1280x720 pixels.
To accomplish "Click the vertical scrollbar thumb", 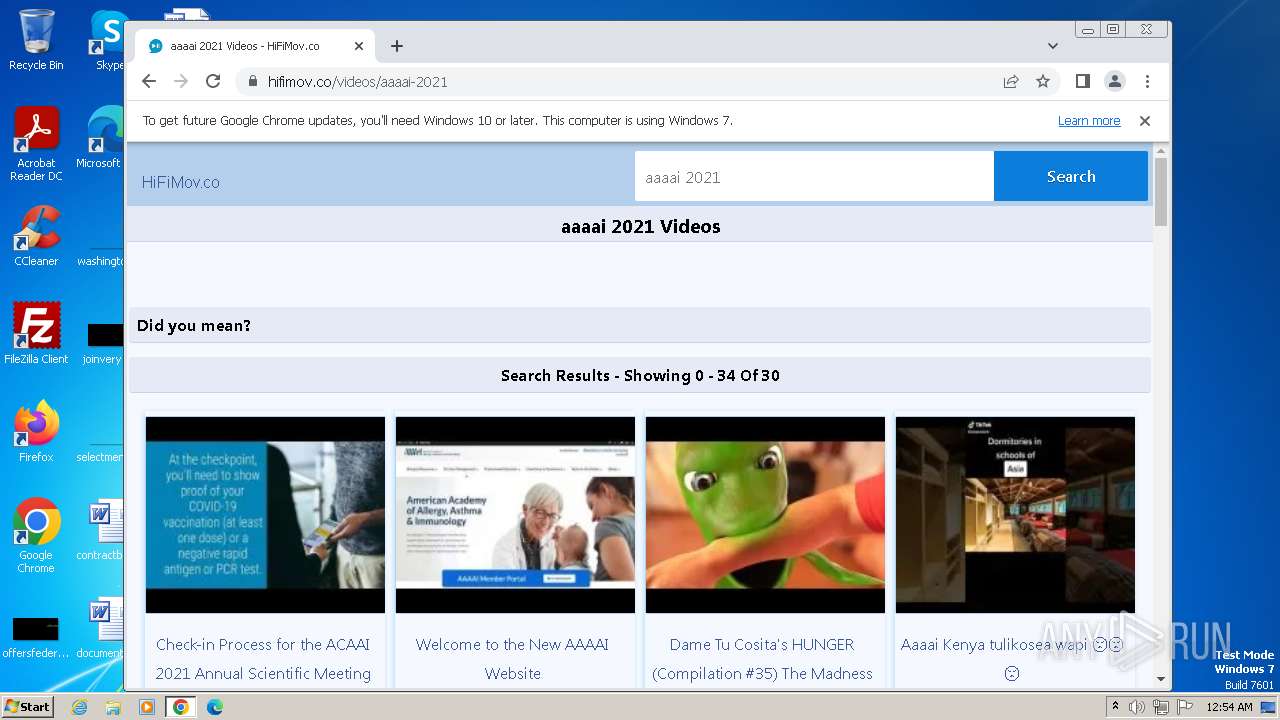I will click(x=1160, y=192).
